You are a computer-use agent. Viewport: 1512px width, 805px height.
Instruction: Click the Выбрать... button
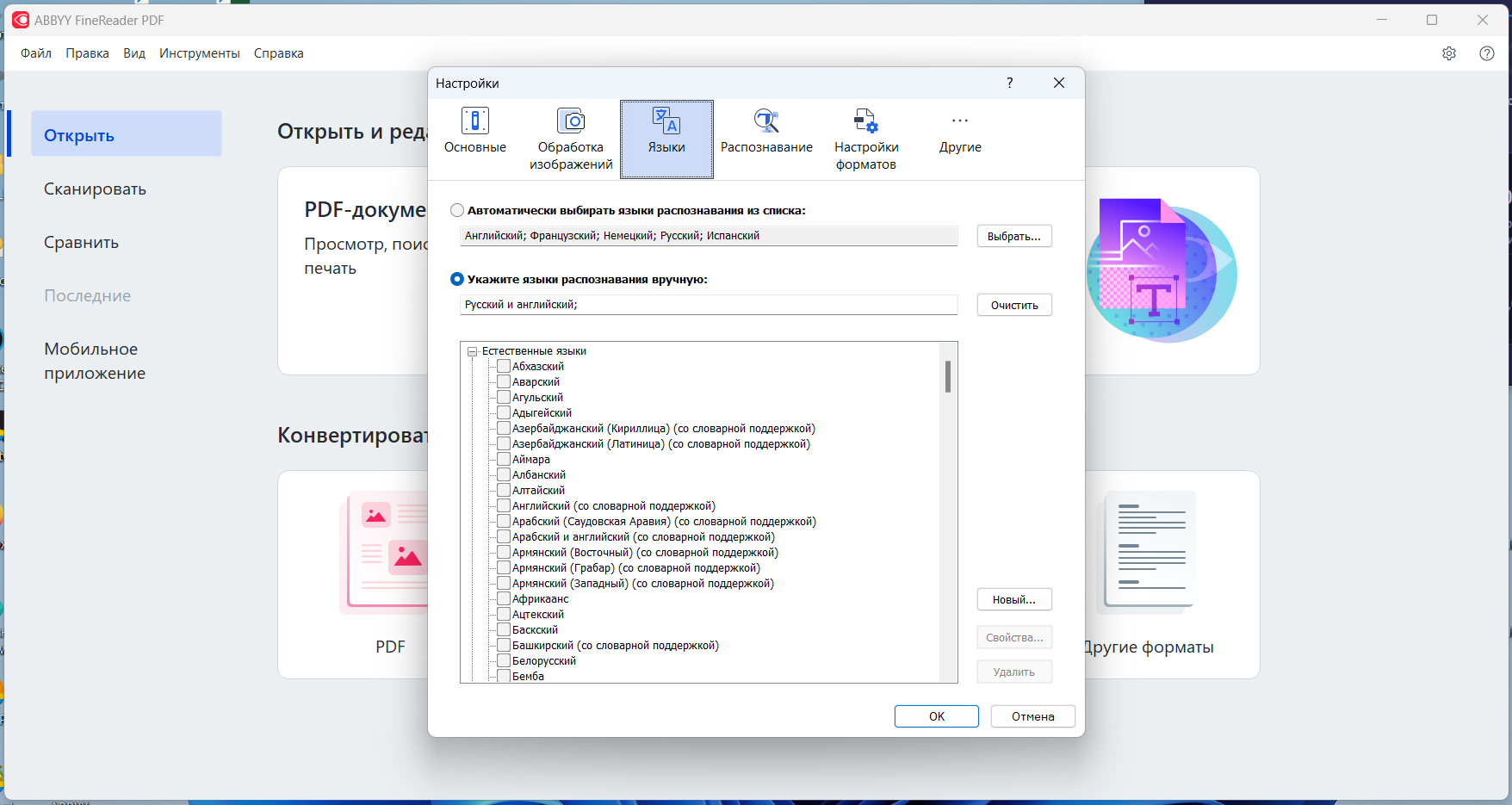point(1014,236)
